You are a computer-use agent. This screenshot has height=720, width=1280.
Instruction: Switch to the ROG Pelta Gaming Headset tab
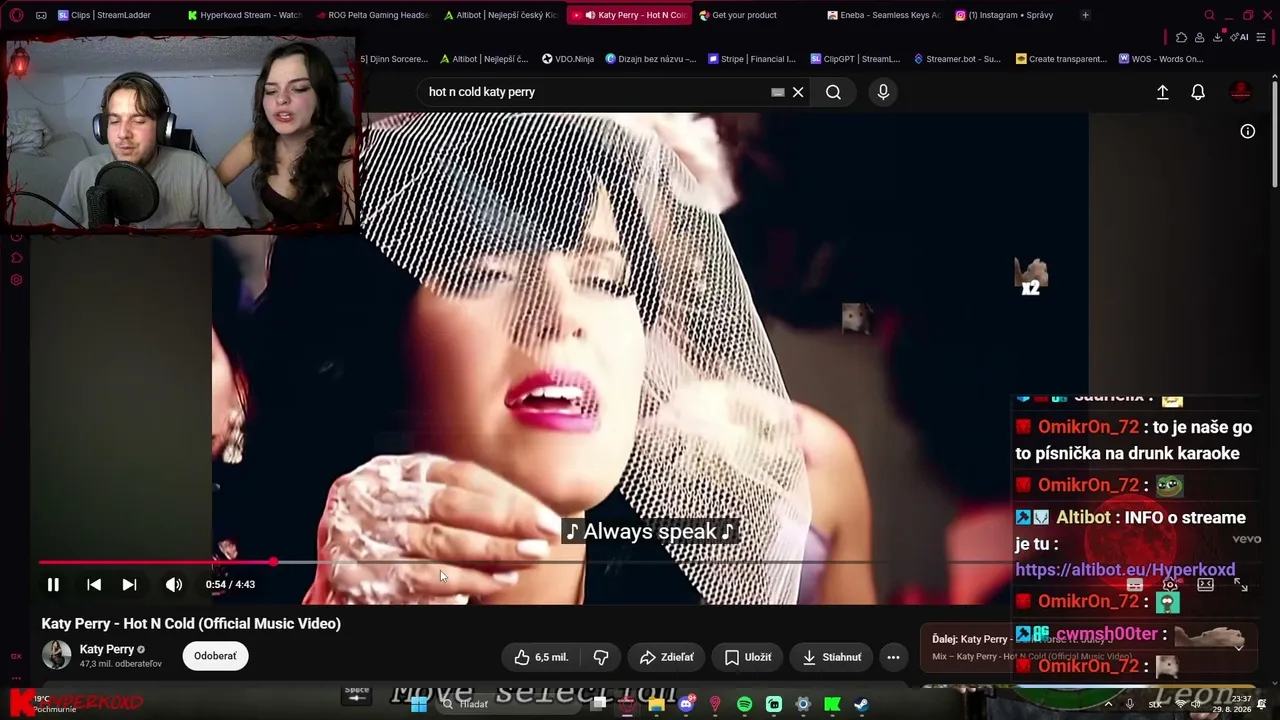pyautogui.click(x=372, y=15)
